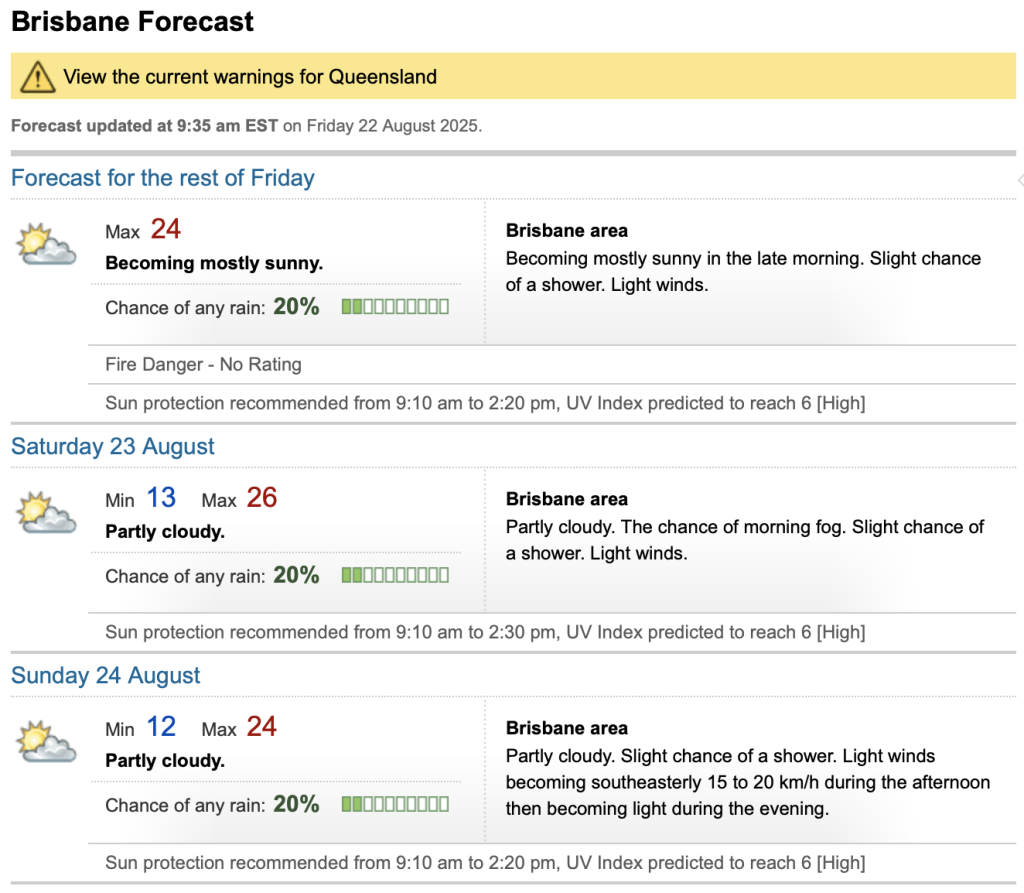
Task: Select the 'Sunday 24 August' heading
Action: tap(106, 675)
